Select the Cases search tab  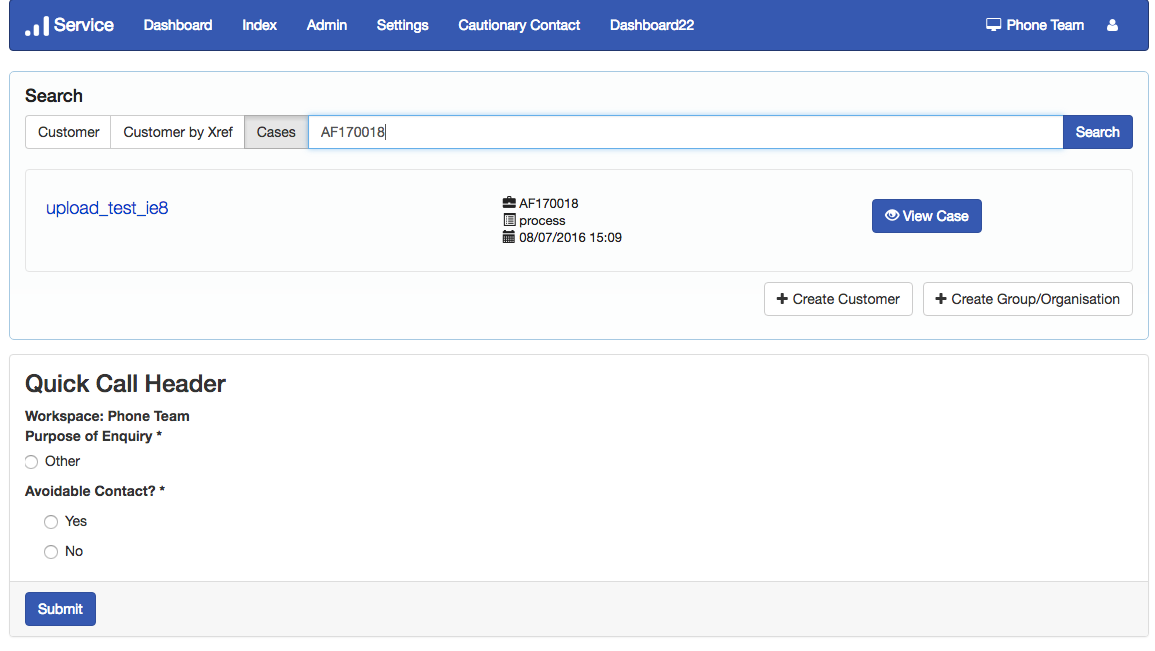tap(276, 132)
